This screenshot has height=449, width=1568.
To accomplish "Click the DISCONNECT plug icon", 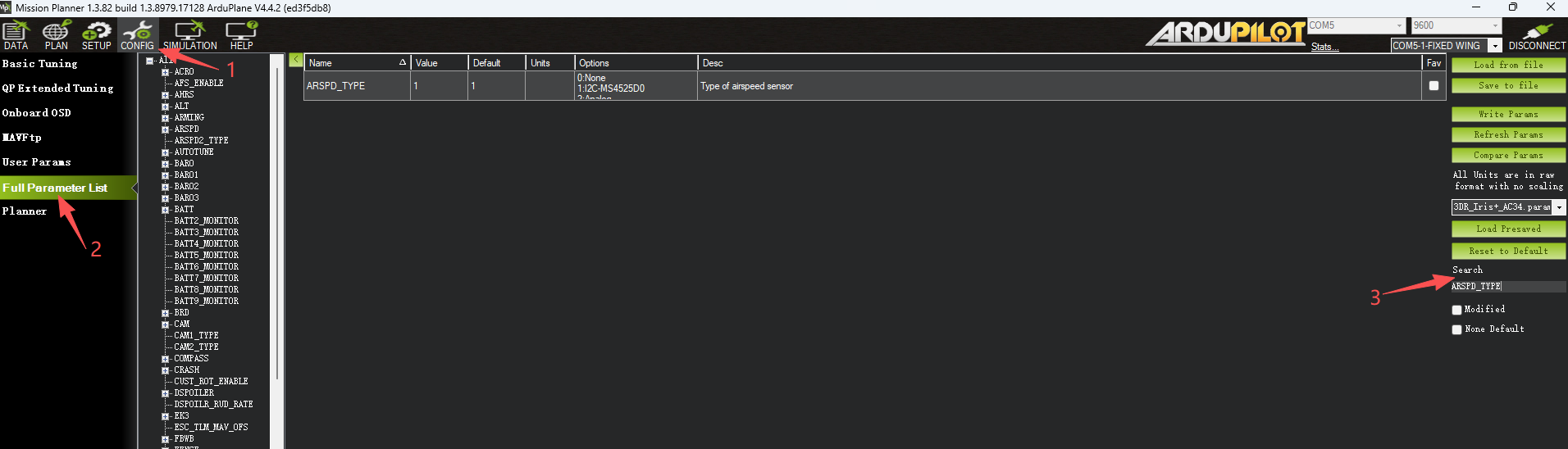I will pos(1536,35).
